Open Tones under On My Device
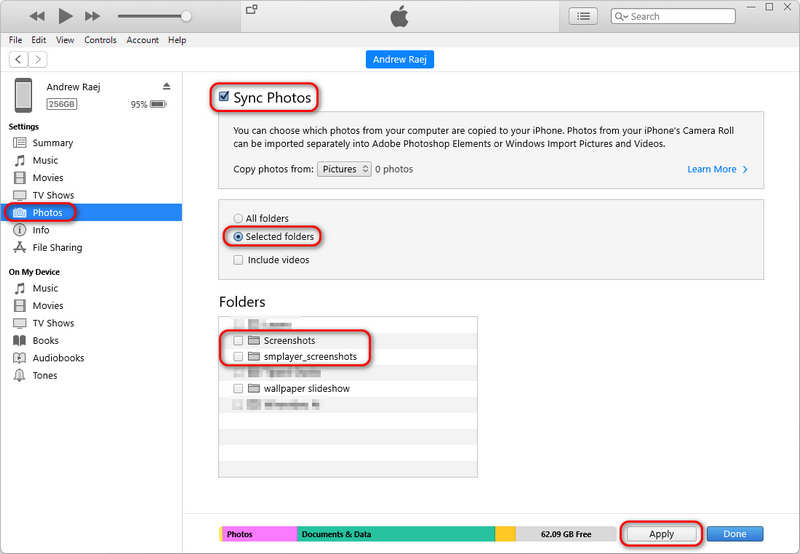Image resolution: width=800 pixels, height=554 pixels. 45,375
